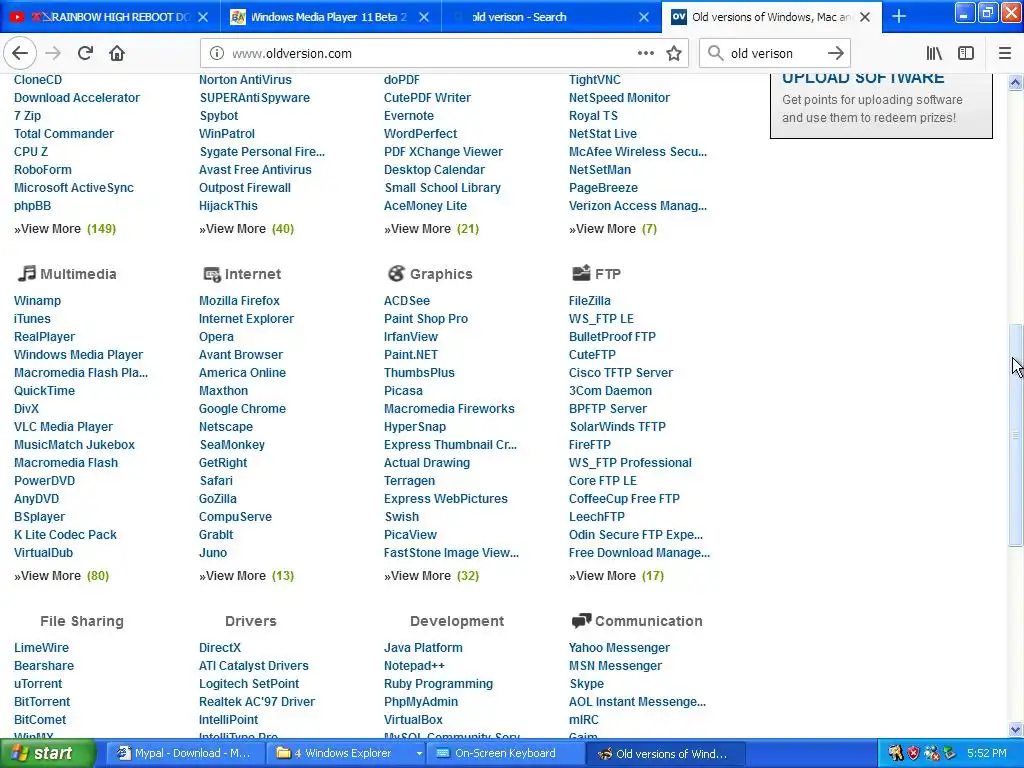Open the VLC Media Player link
Screen dimensions: 1024x768
(x=63, y=426)
